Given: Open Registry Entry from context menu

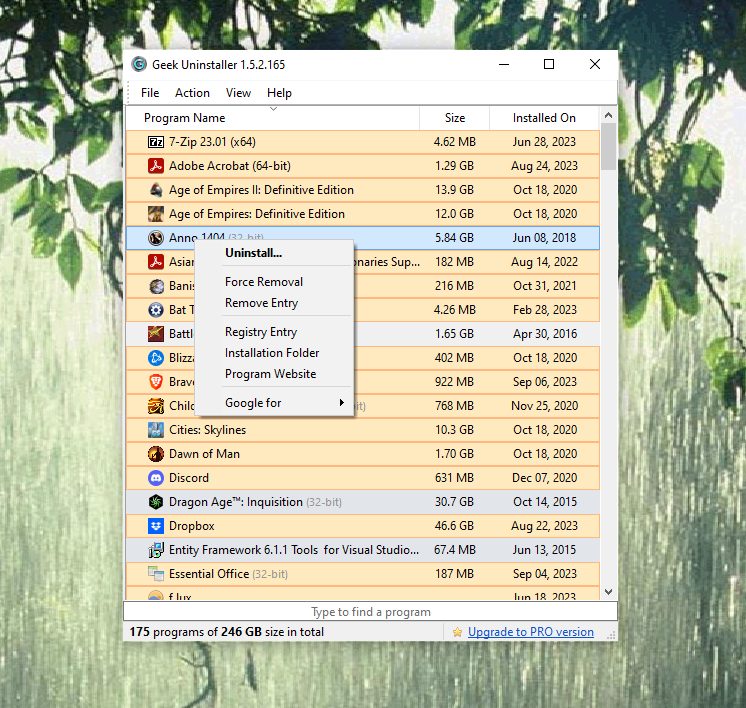Looking at the screenshot, I should [x=261, y=332].
